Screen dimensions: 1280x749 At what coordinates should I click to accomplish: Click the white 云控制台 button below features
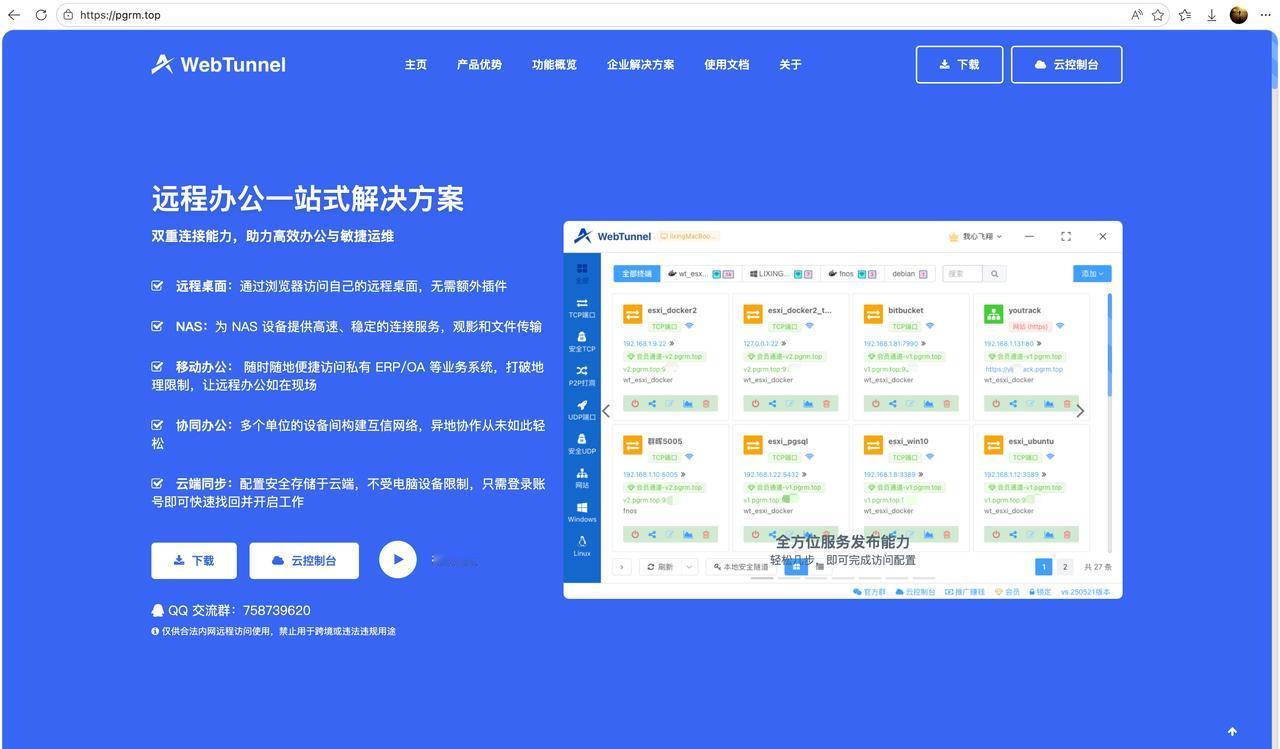(x=304, y=560)
